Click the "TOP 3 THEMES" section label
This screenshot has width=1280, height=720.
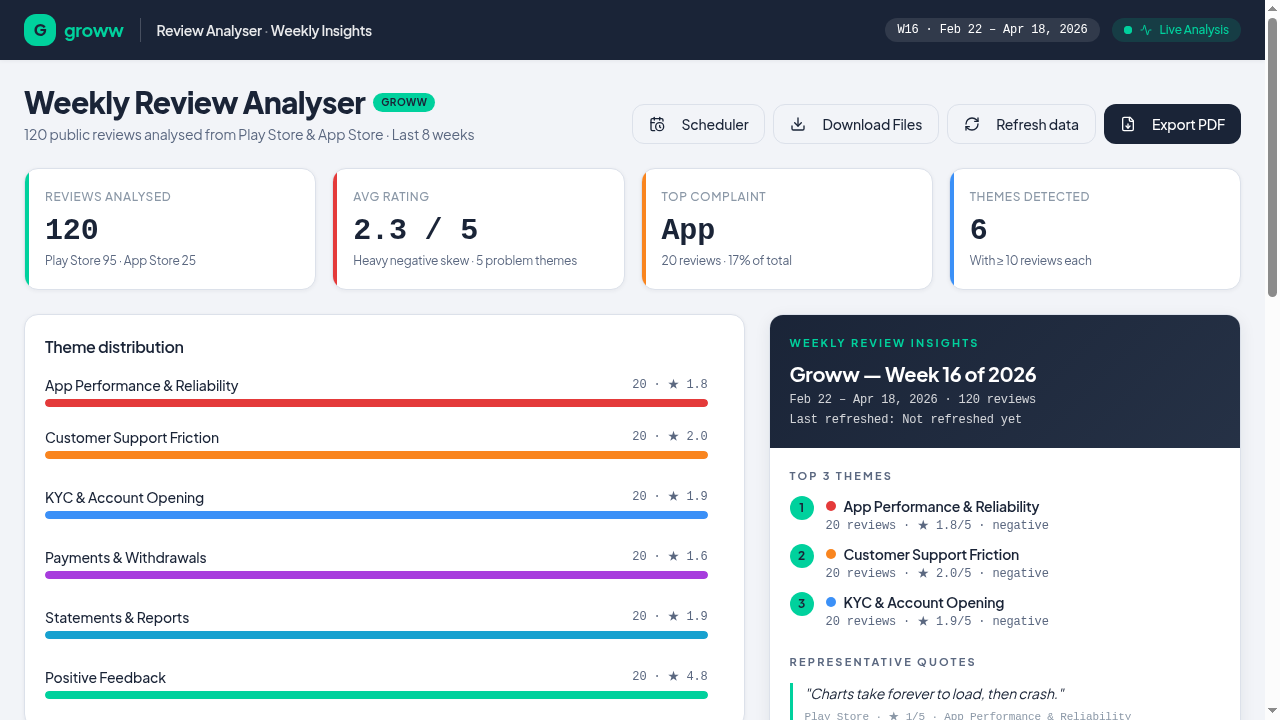point(841,476)
